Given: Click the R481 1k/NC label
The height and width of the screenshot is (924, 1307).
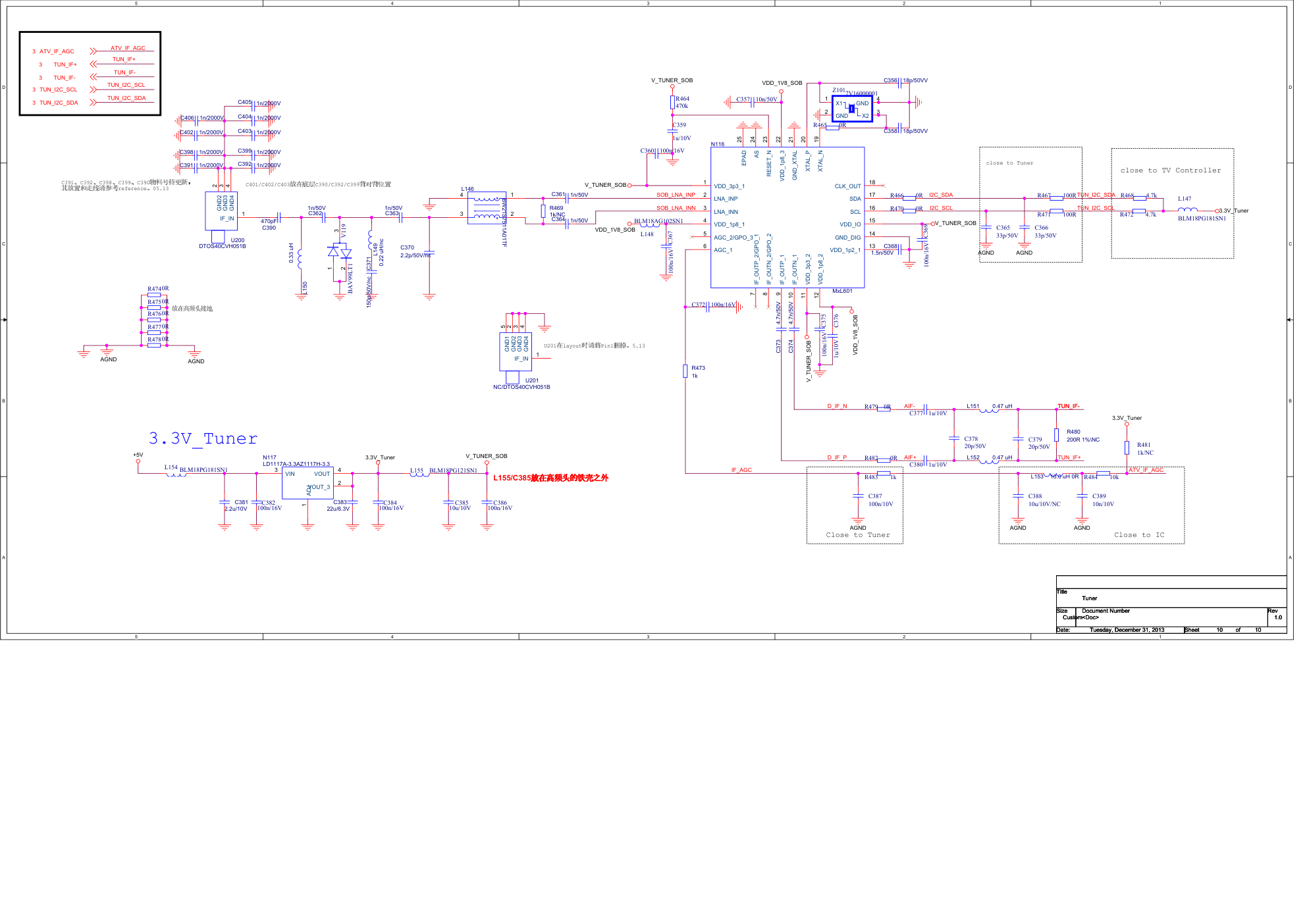Looking at the screenshot, I should (x=1145, y=449).
